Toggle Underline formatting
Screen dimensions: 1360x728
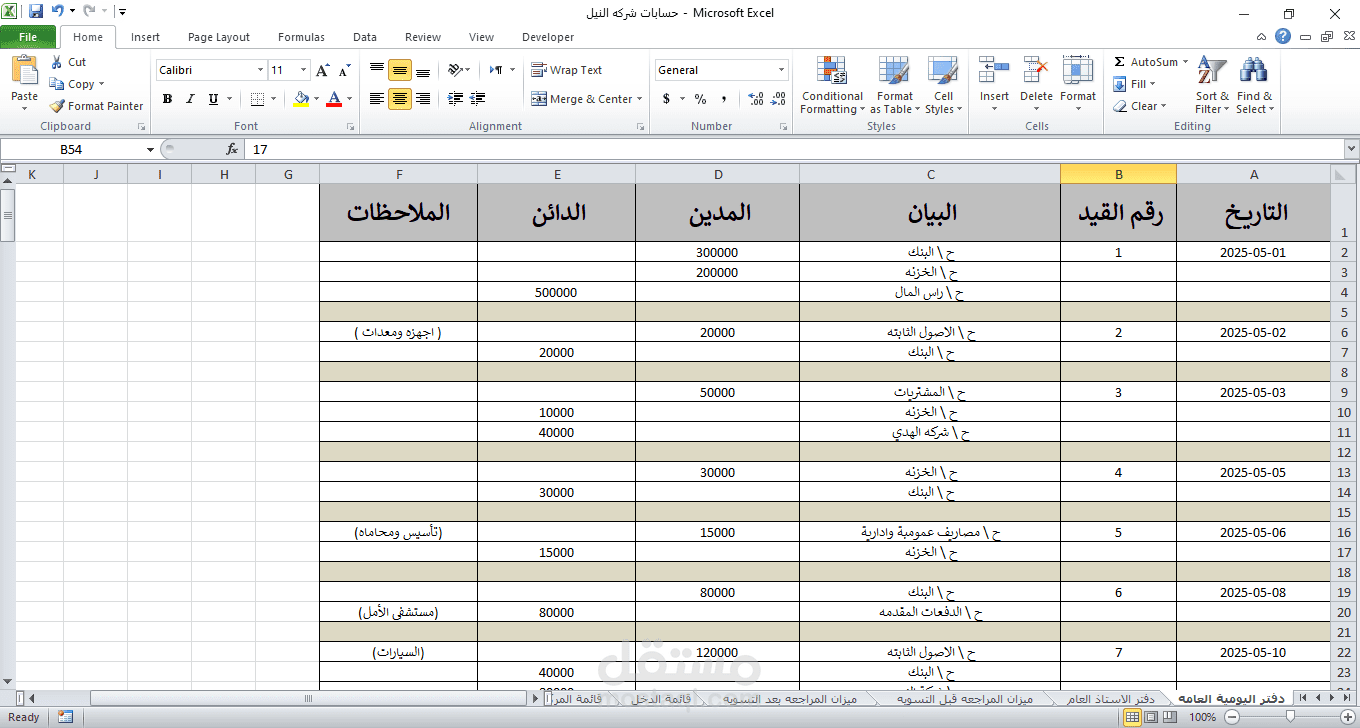point(213,99)
